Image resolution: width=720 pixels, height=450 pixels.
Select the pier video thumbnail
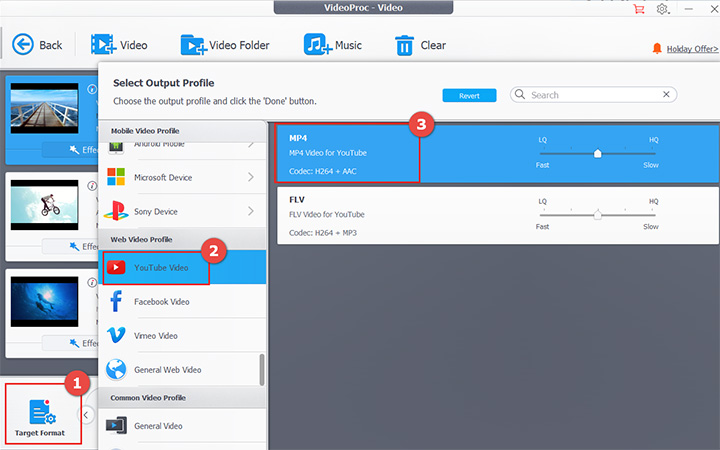click(44, 108)
